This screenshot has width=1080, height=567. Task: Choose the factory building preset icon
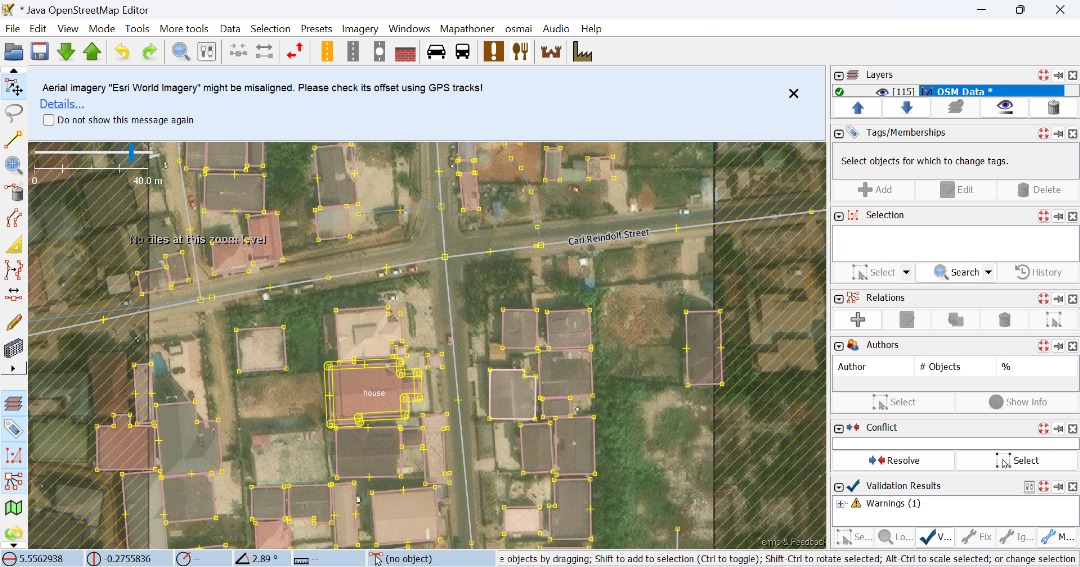pyautogui.click(x=582, y=52)
